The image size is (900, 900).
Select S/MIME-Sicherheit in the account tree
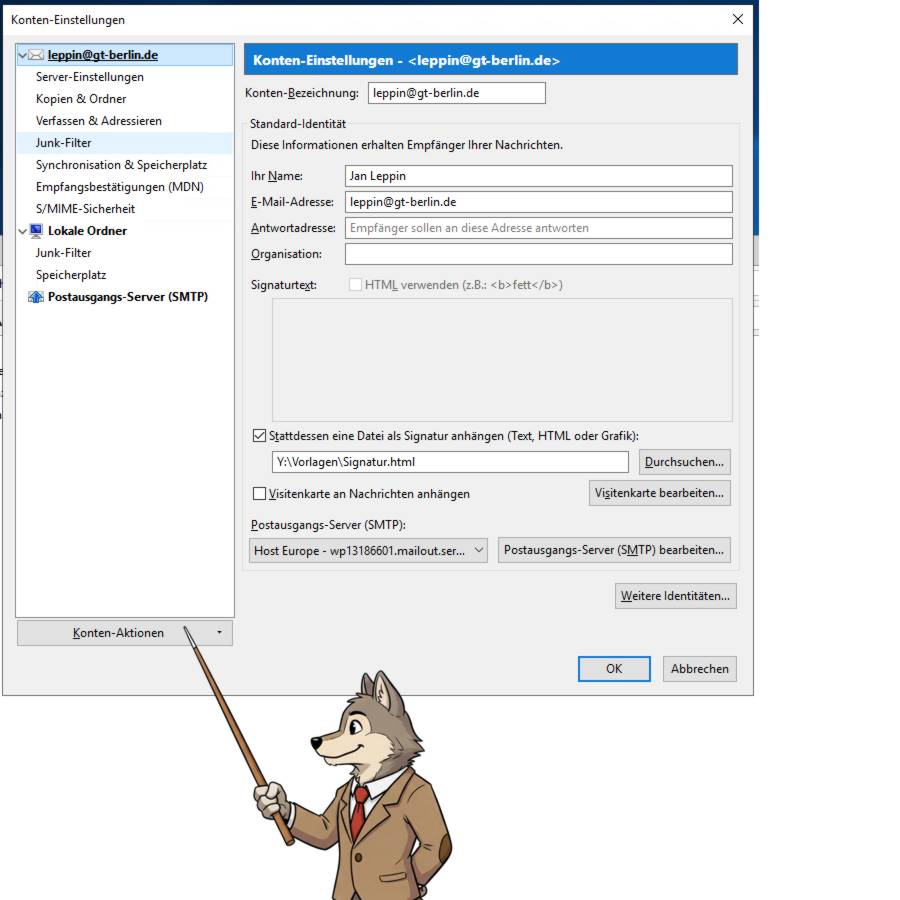click(x=86, y=209)
